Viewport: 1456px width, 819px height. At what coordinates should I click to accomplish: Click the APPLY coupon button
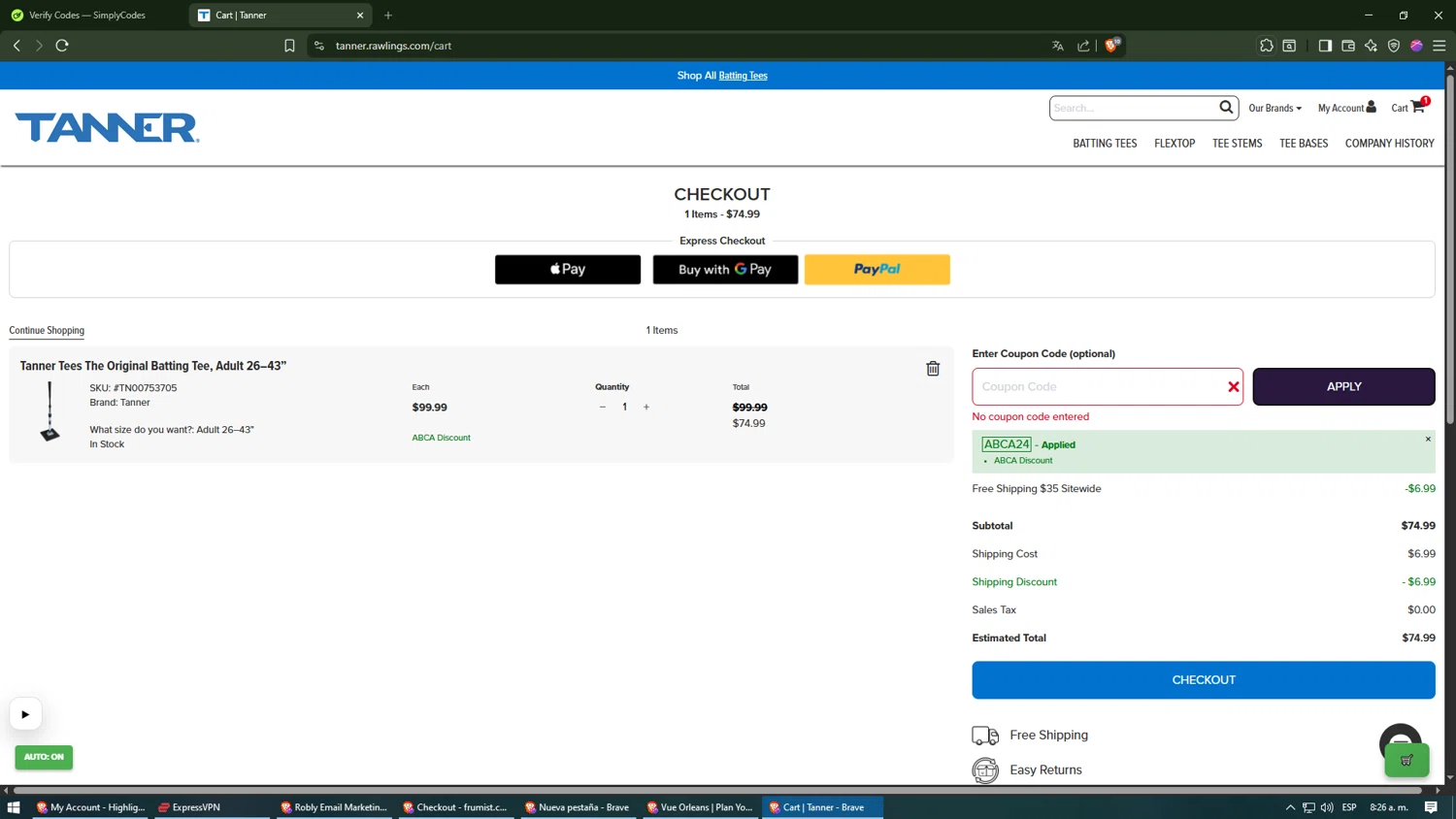tap(1343, 387)
